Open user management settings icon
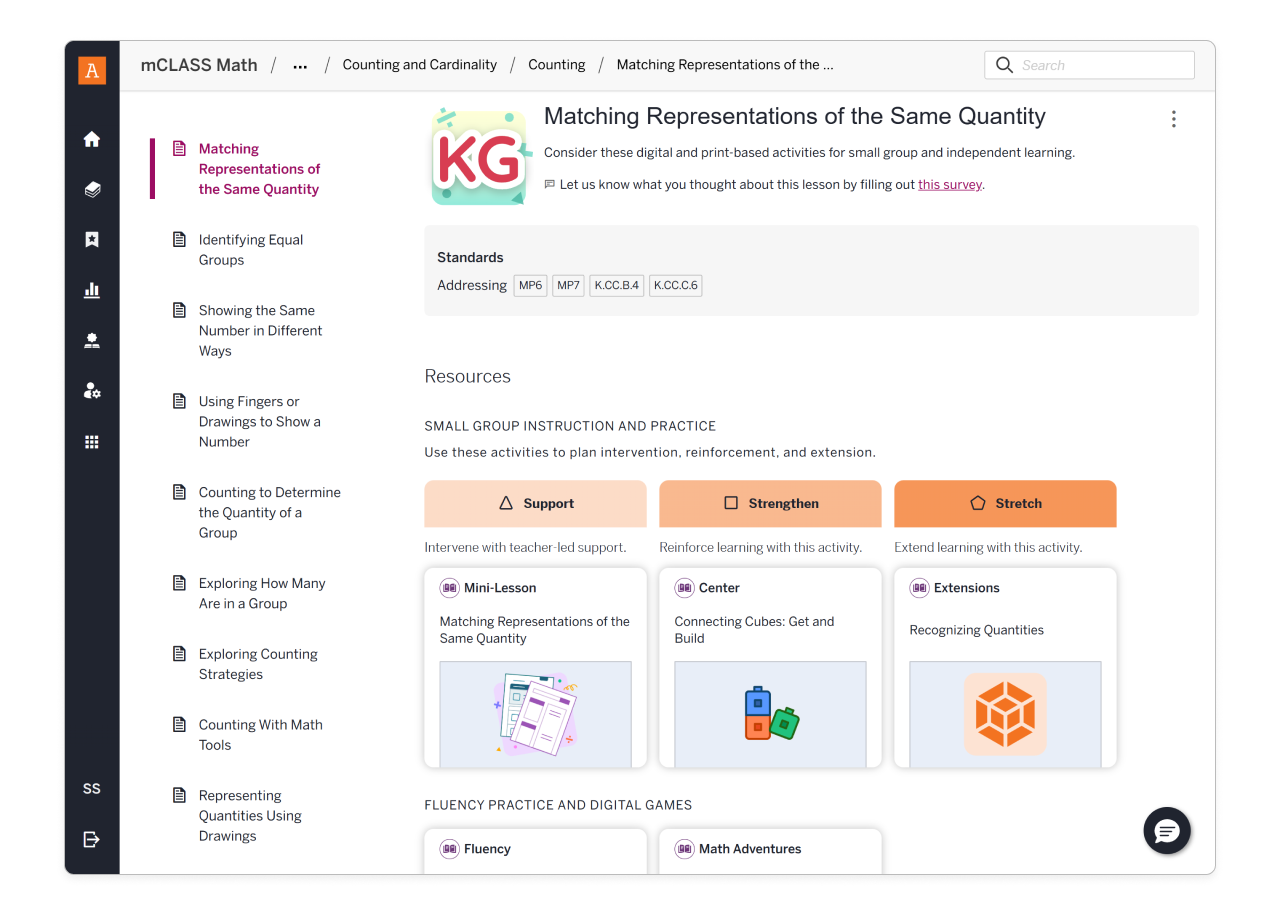 click(x=91, y=390)
